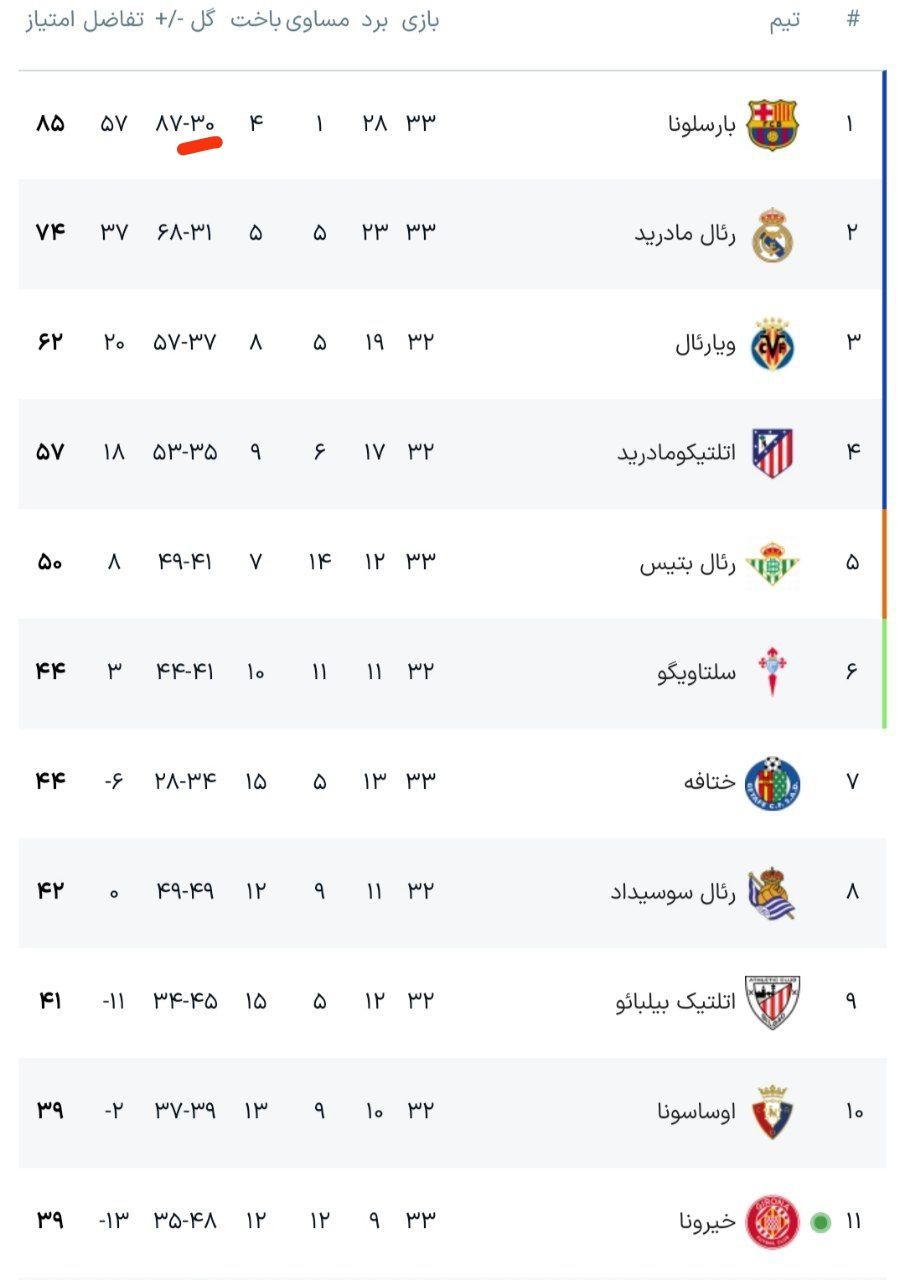Click Barcelona's underlined ۸۷-۳۰ goals value
The image size is (905, 1280).
point(186,124)
